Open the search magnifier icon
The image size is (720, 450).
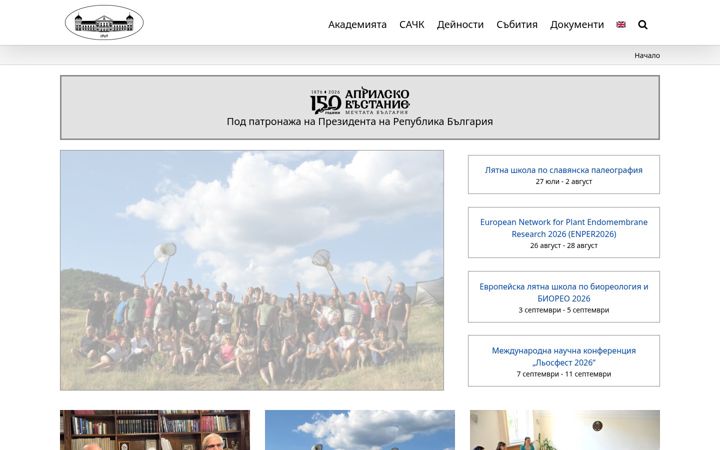(x=643, y=25)
